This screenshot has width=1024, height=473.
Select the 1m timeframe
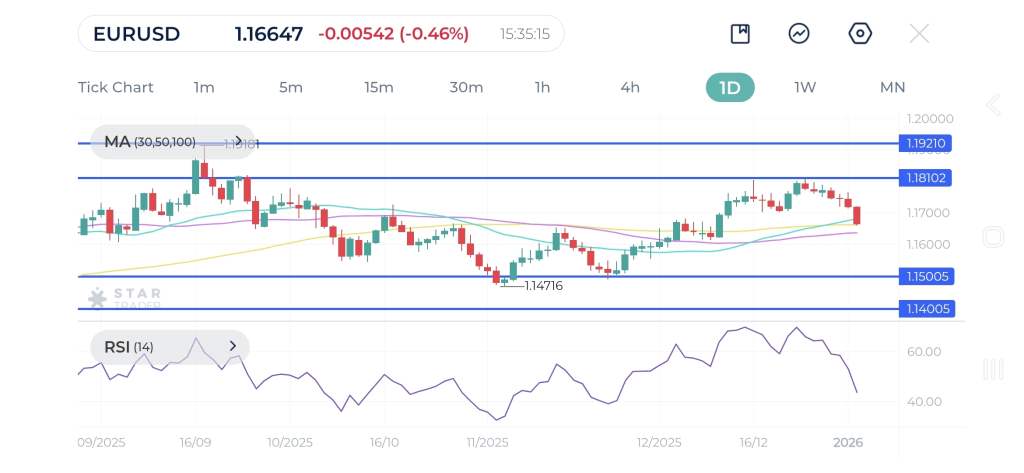pyautogui.click(x=204, y=88)
